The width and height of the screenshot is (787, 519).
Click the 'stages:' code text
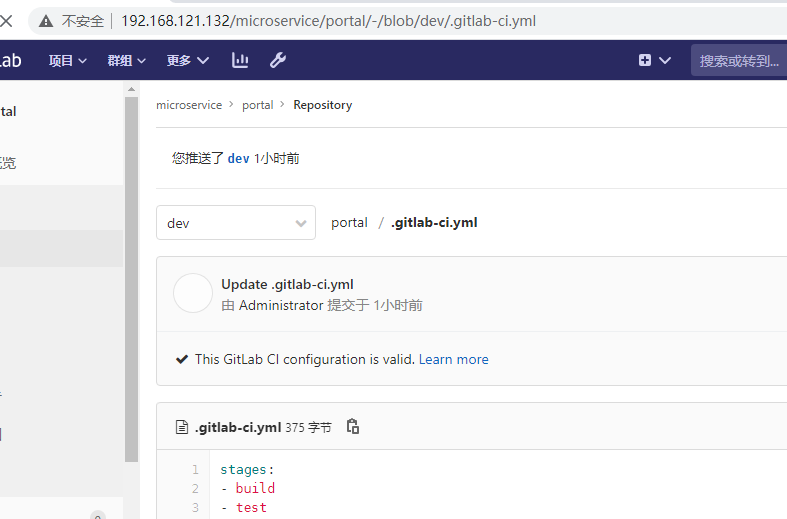247,470
